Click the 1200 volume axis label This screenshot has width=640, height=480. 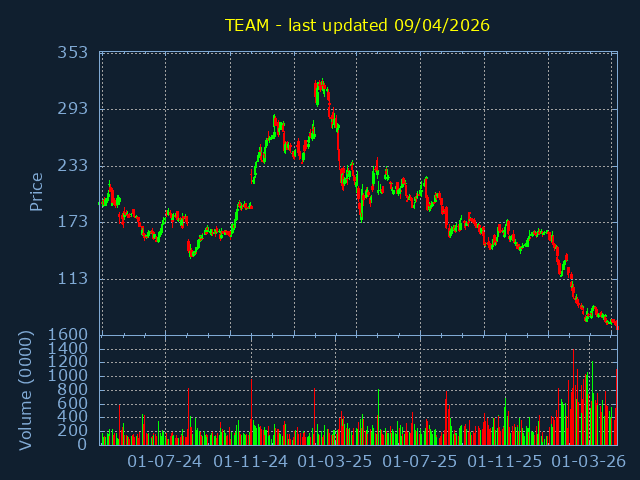click(x=68, y=362)
